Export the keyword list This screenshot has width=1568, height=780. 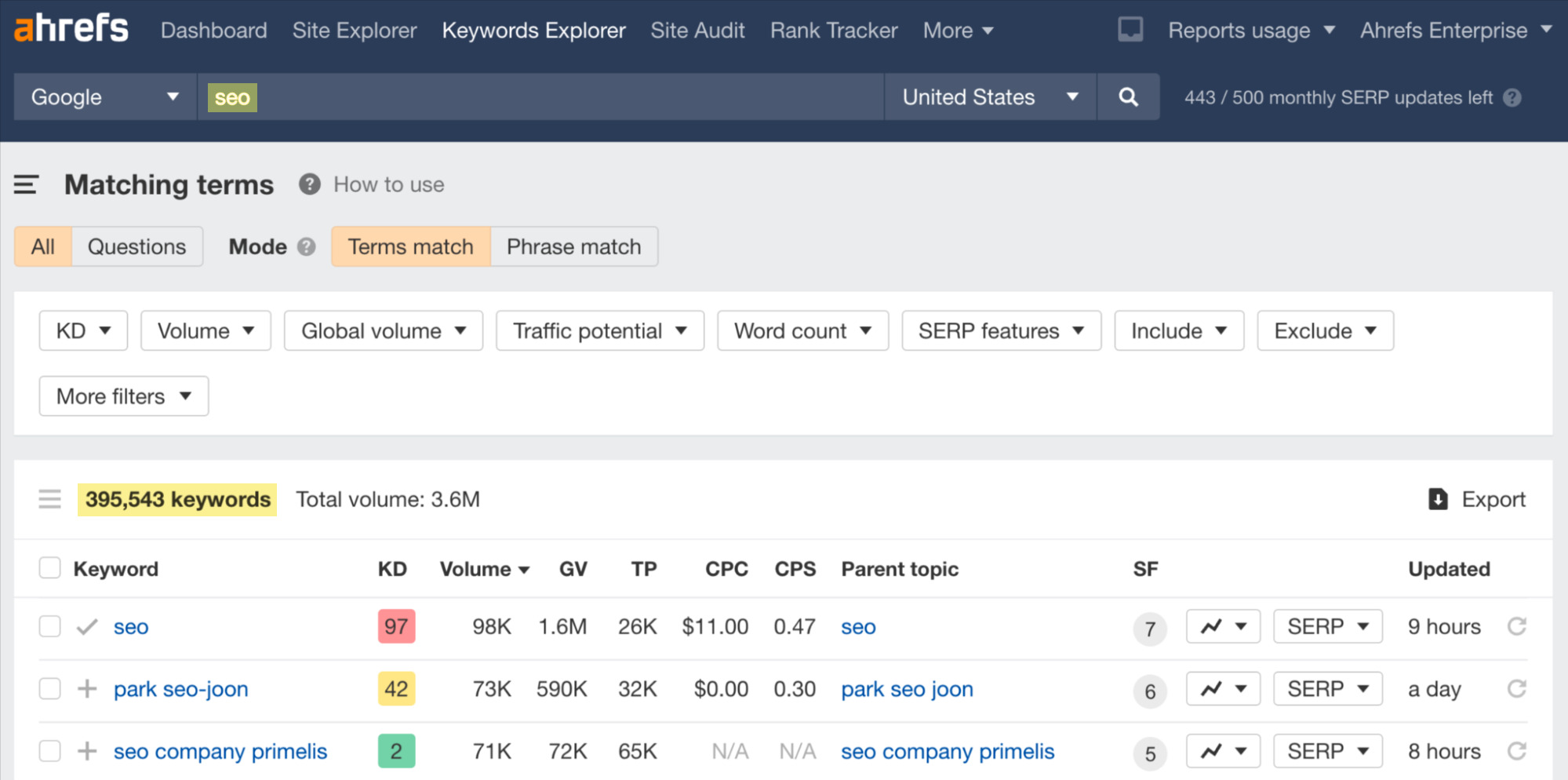[x=1475, y=499]
